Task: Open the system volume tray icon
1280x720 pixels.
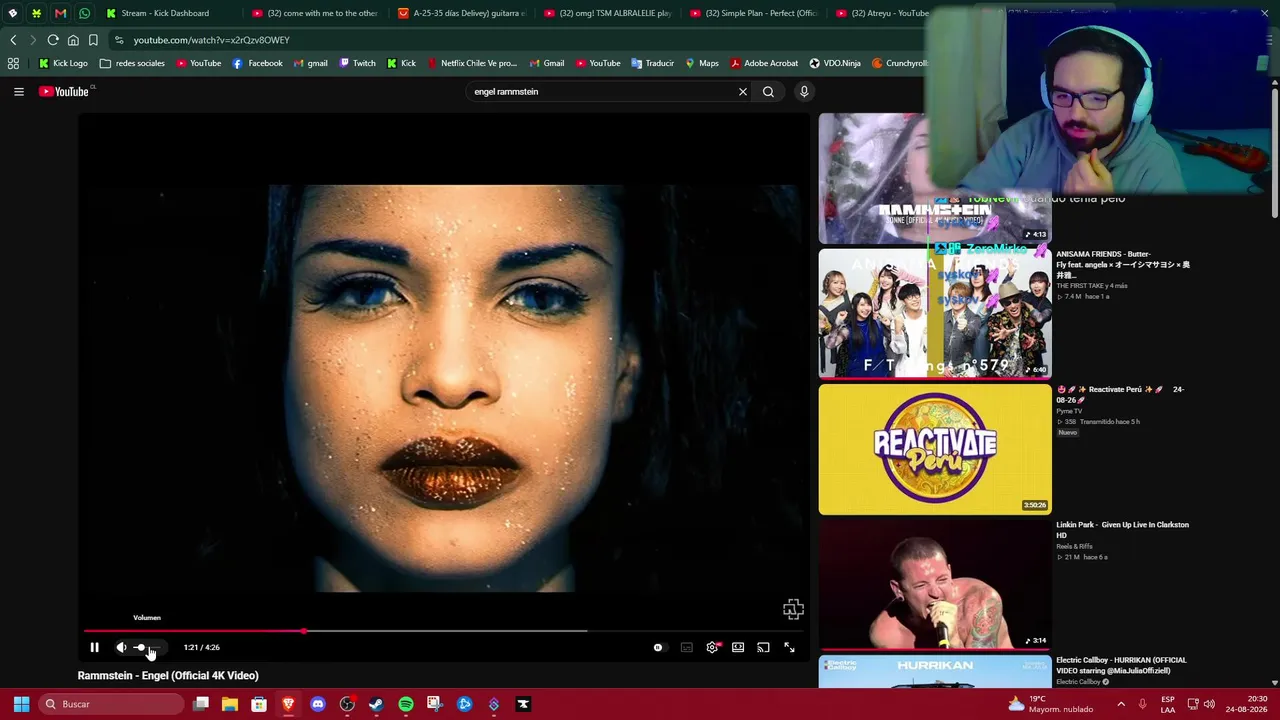Action: [x=1209, y=704]
